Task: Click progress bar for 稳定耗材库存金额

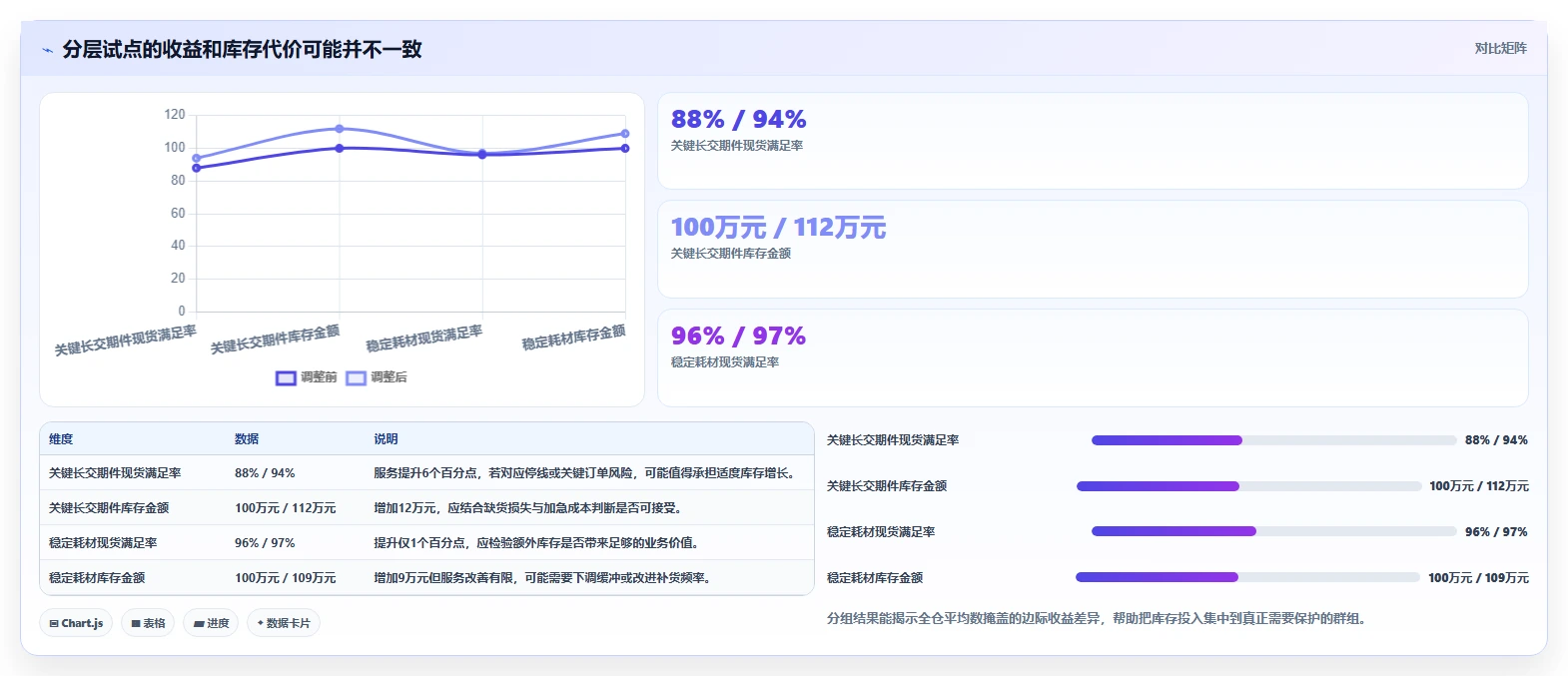Action: tap(1247, 578)
